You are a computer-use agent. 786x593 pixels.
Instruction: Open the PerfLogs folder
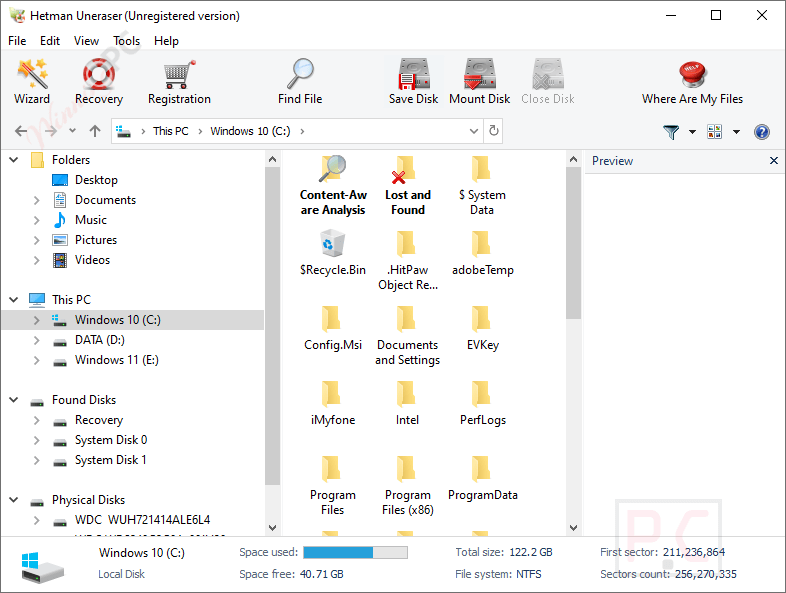(482, 404)
